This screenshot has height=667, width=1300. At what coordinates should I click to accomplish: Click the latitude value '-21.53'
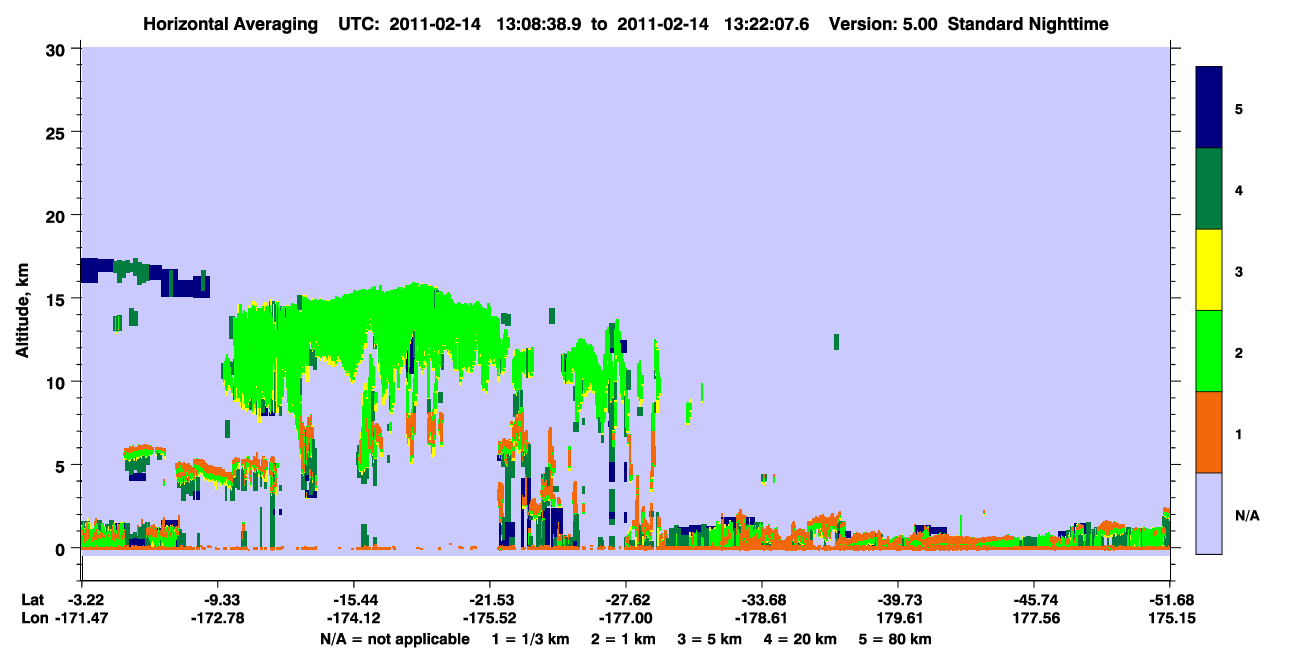489,600
